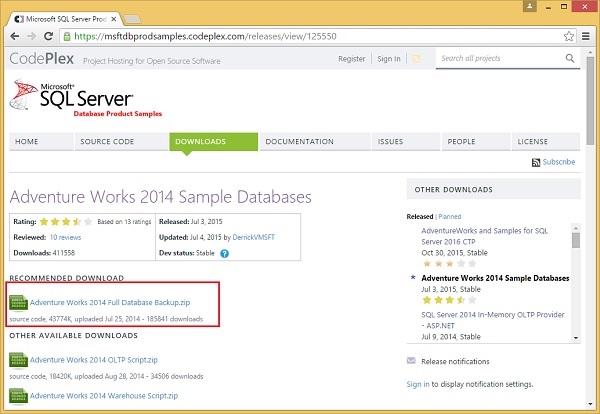Image resolution: width=600 pixels, height=414 pixels.
Task: Click the browser back arrow
Action: pyautogui.click(x=15, y=36)
